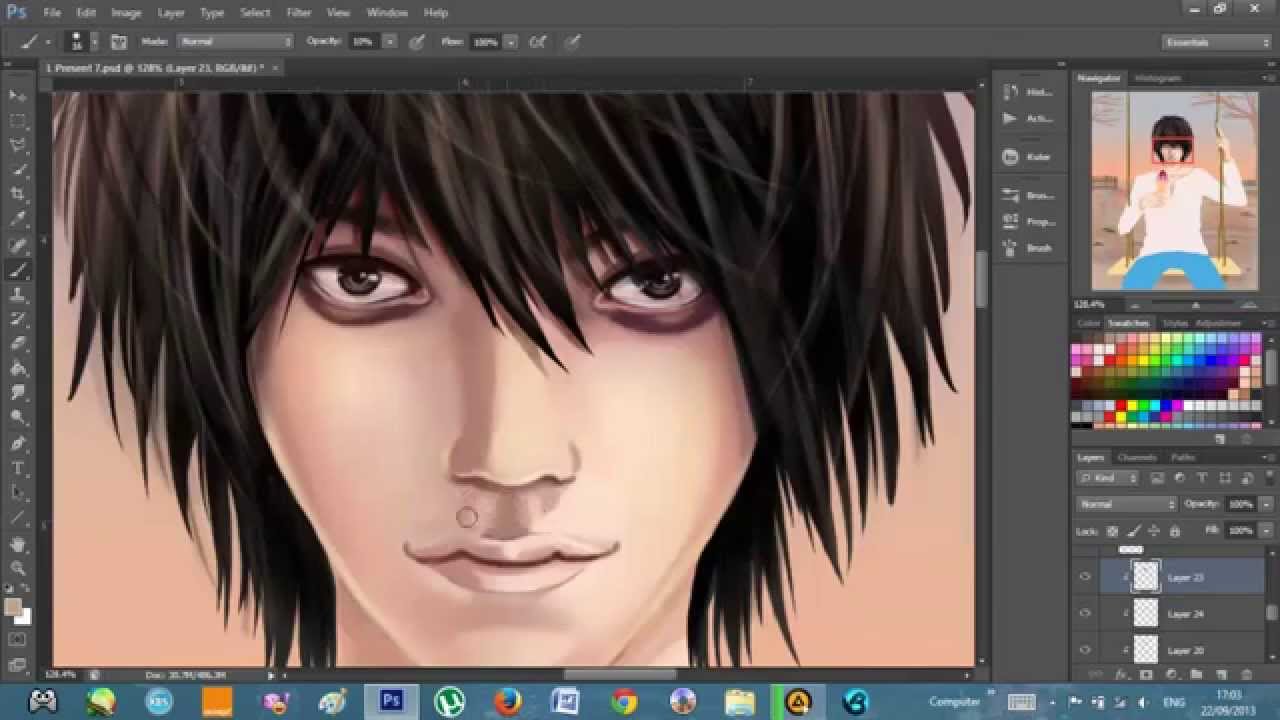
Task: Open the Flow slider arrow
Action: 511,42
